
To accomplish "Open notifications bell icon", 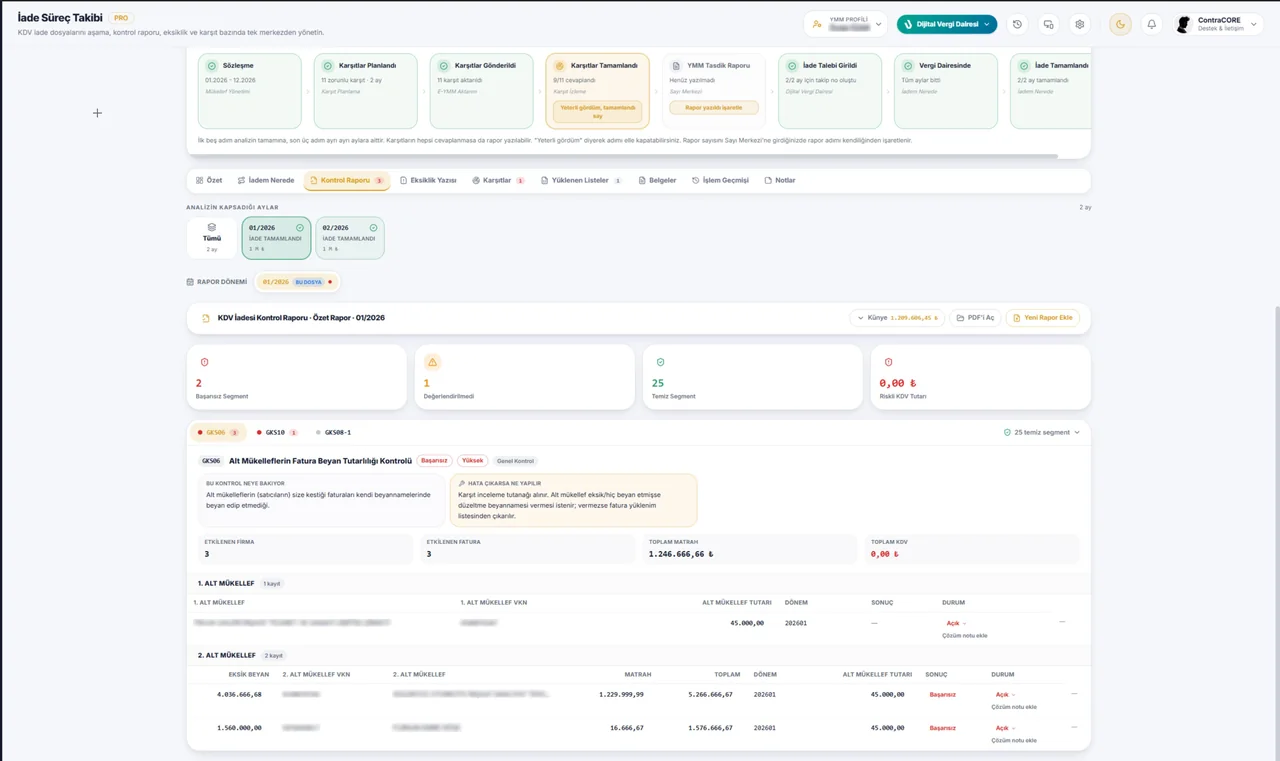I will [x=1151, y=24].
